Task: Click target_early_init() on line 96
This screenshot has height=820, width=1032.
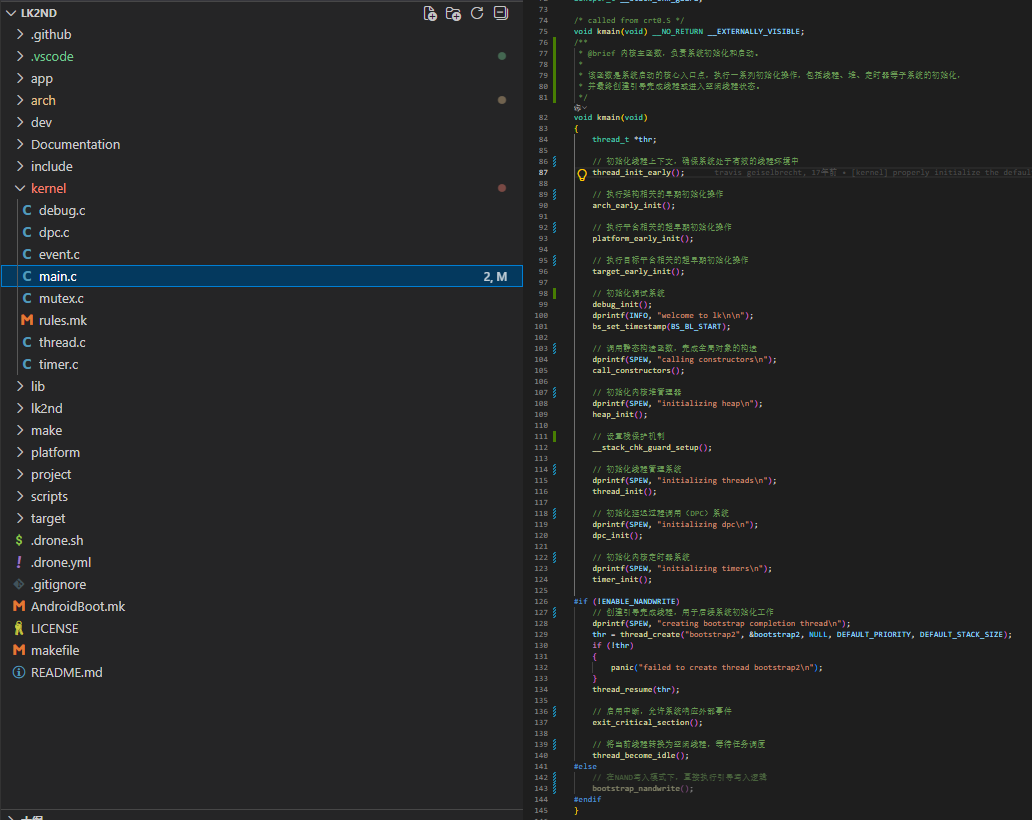Action: (x=638, y=271)
